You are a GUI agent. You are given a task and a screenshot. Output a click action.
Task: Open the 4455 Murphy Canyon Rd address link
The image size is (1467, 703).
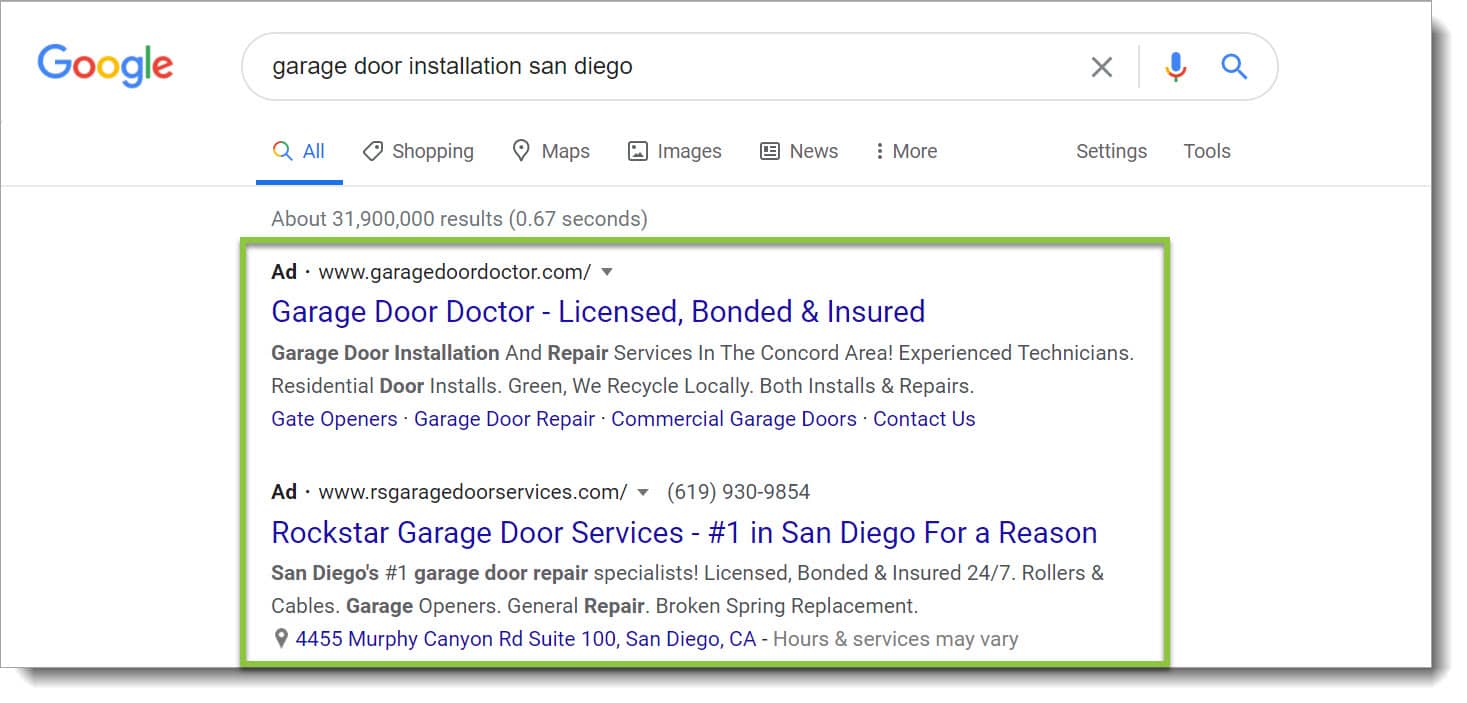coord(526,638)
